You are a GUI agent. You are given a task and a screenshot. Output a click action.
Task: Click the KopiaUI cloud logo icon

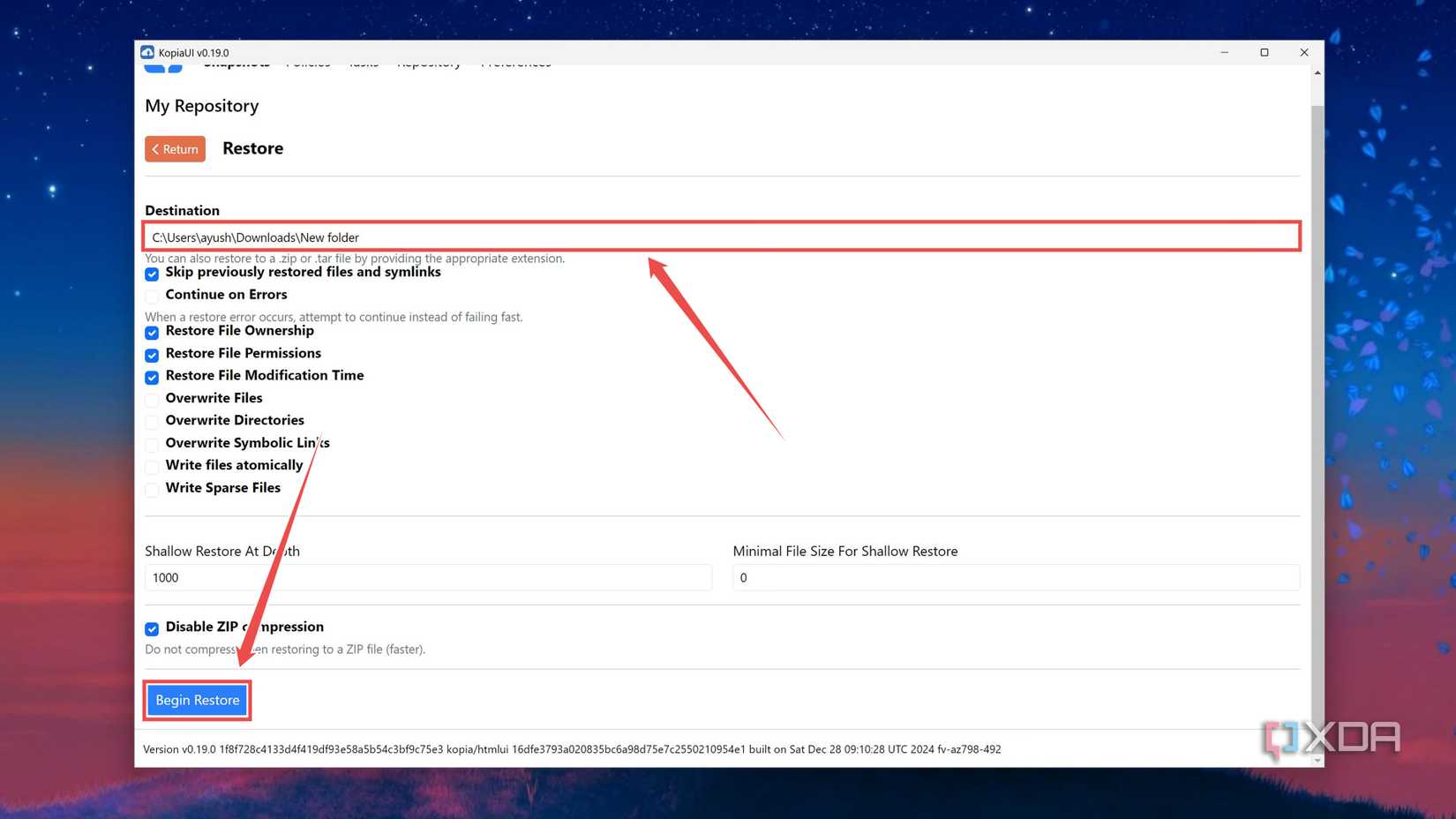click(x=146, y=52)
